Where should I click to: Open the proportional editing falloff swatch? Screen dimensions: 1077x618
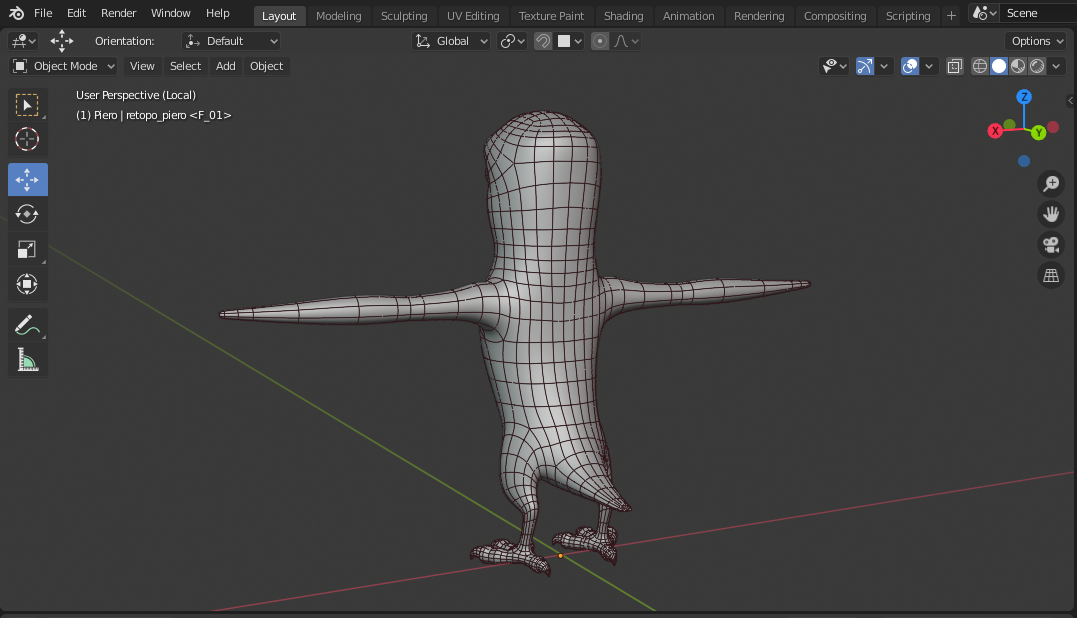click(x=618, y=41)
